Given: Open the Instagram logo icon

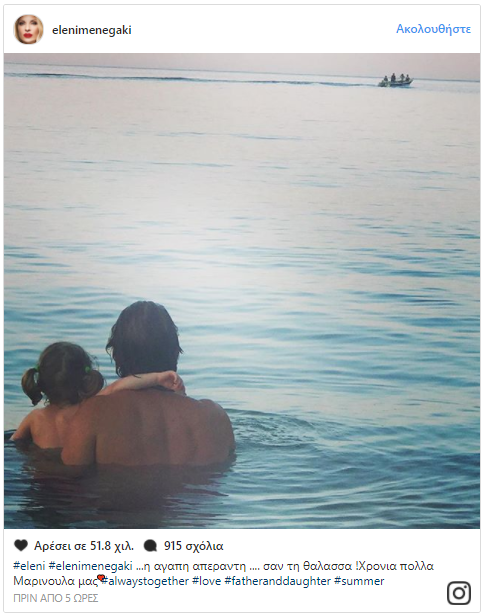Looking at the screenshot, I should (459, 593).
